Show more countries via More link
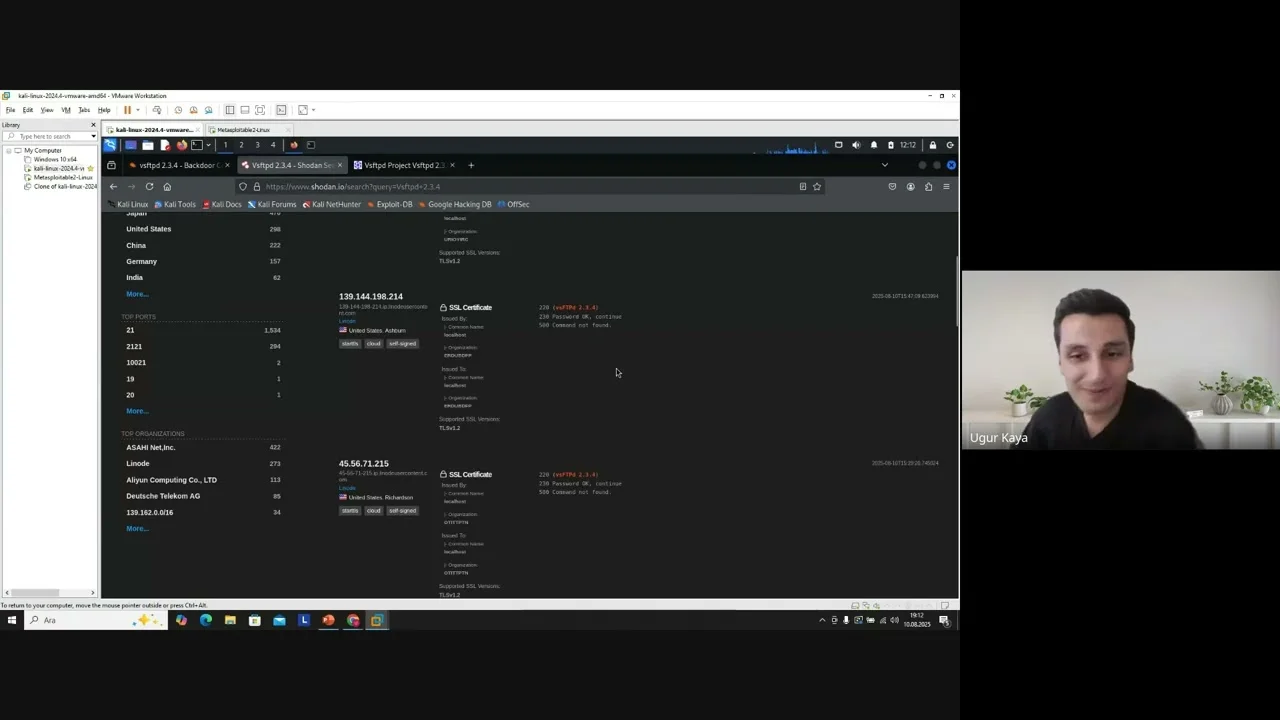The height and width of the screenshot is (720, 1280). 137,294
